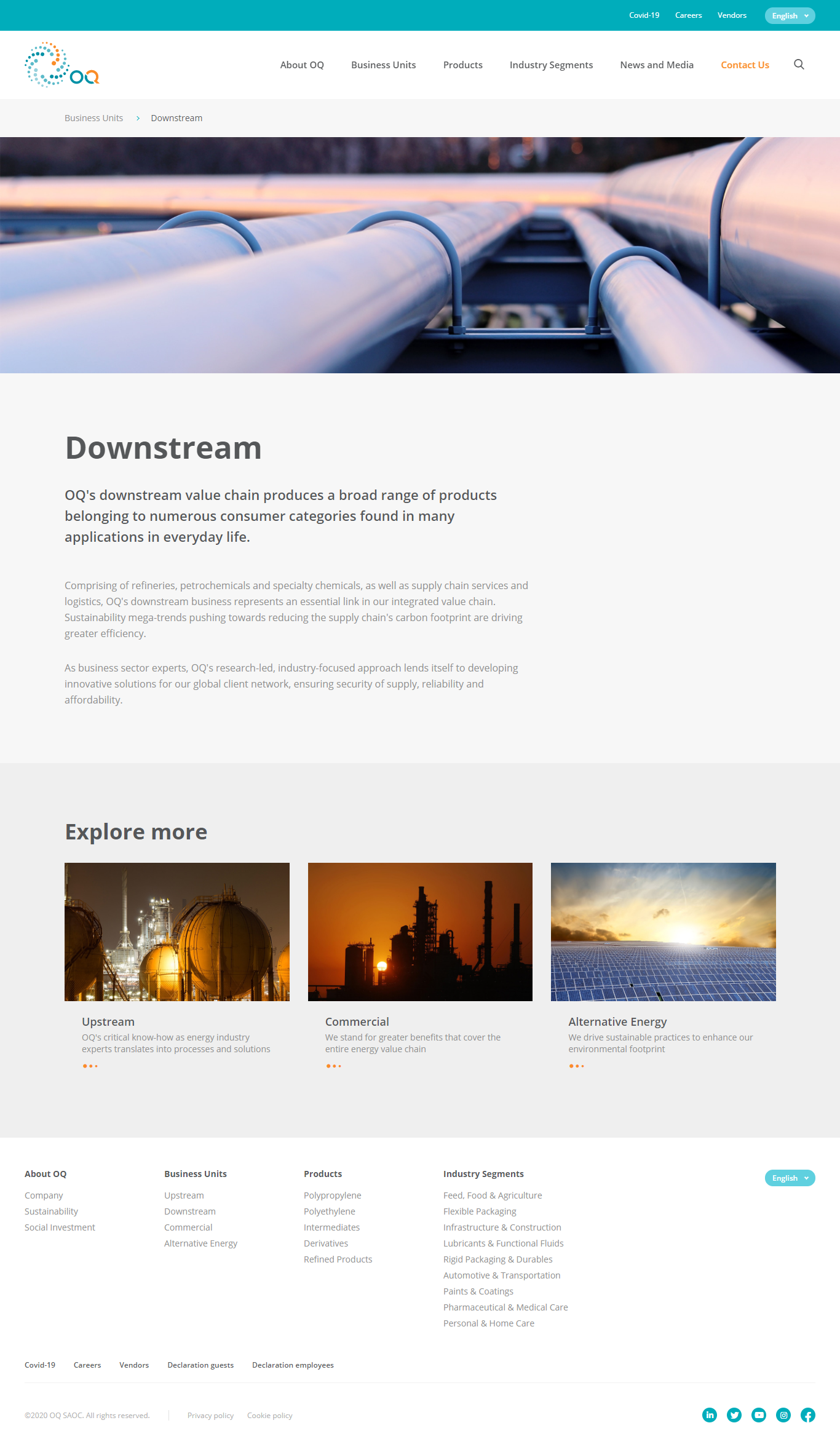Open Feed, Food & Agriculture link
The image size is (840, 1447).
point(493,1195)
